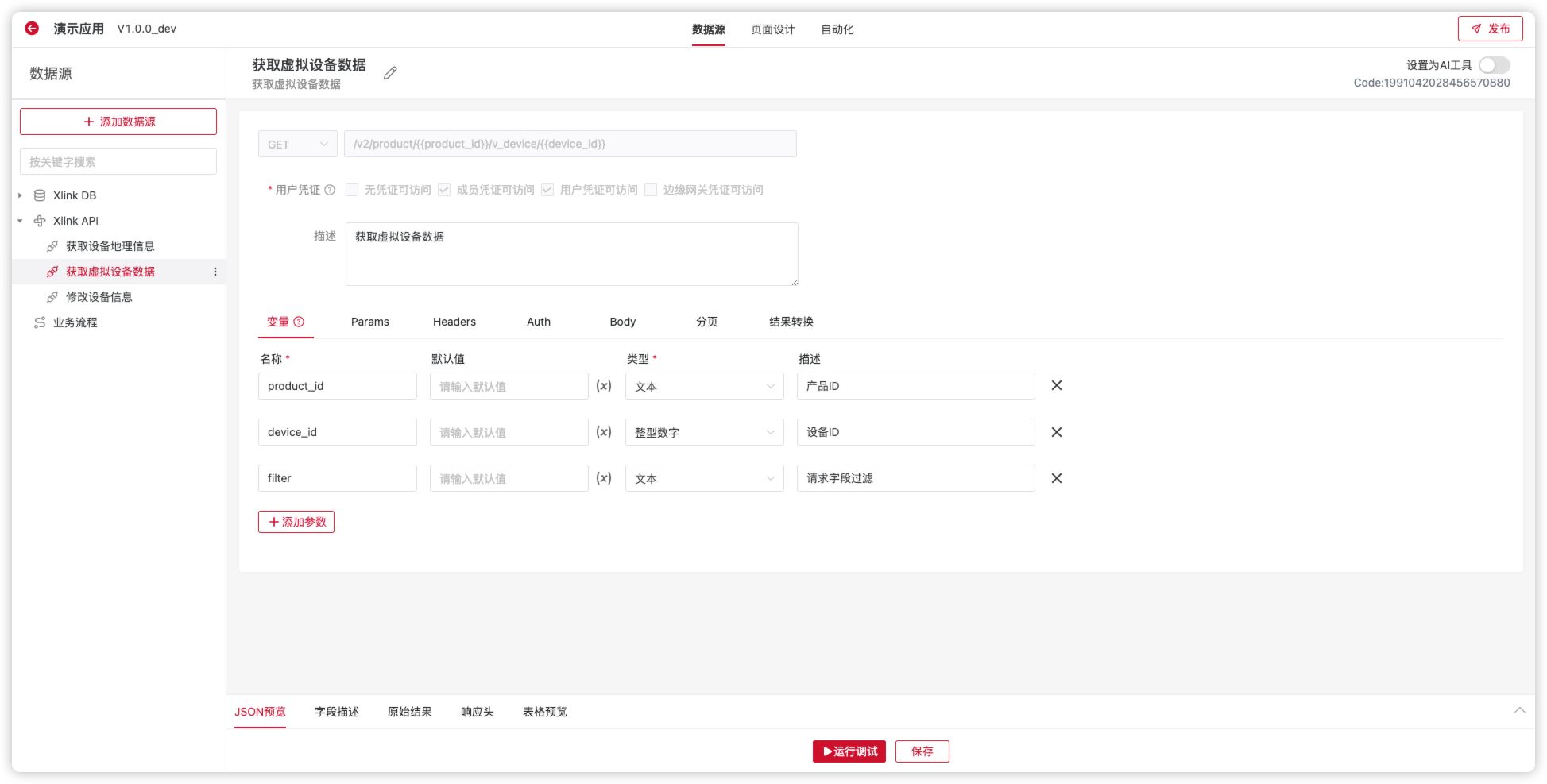1547x784 pixels.
Task: Click the 按关键字搜索 search field
Action: [x=118, y=160]
